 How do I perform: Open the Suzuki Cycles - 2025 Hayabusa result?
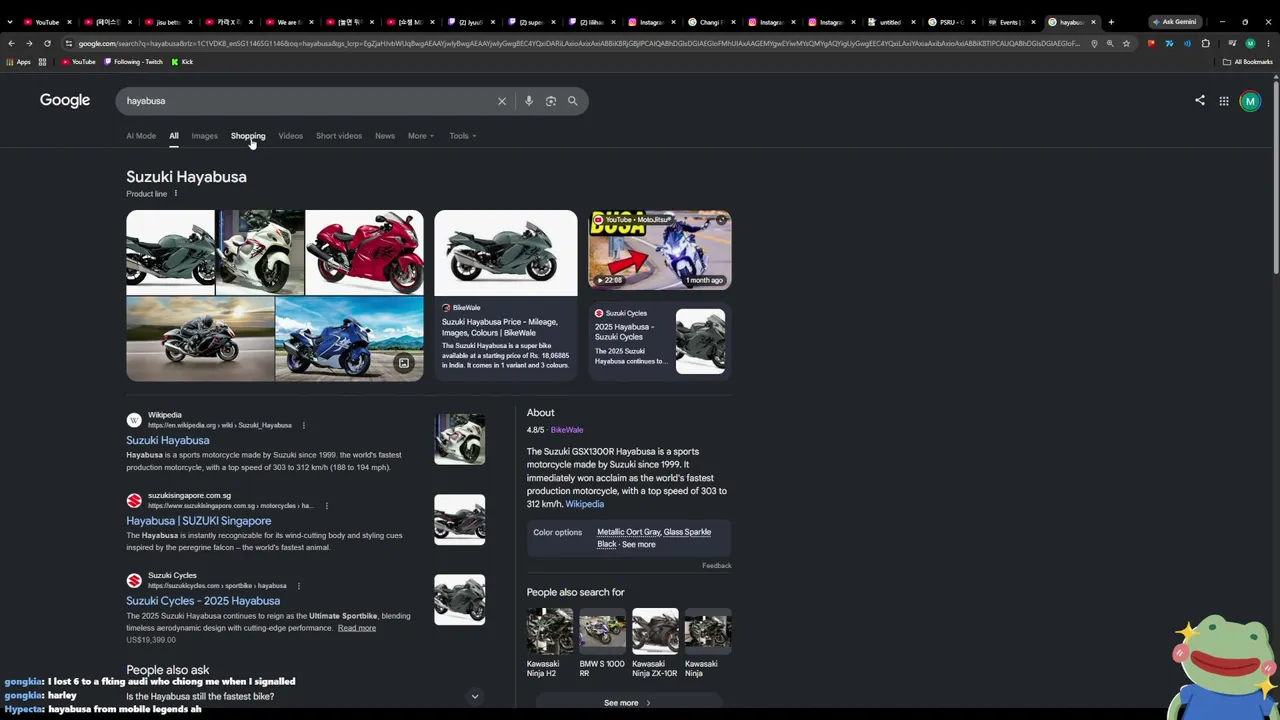point(203,601)
